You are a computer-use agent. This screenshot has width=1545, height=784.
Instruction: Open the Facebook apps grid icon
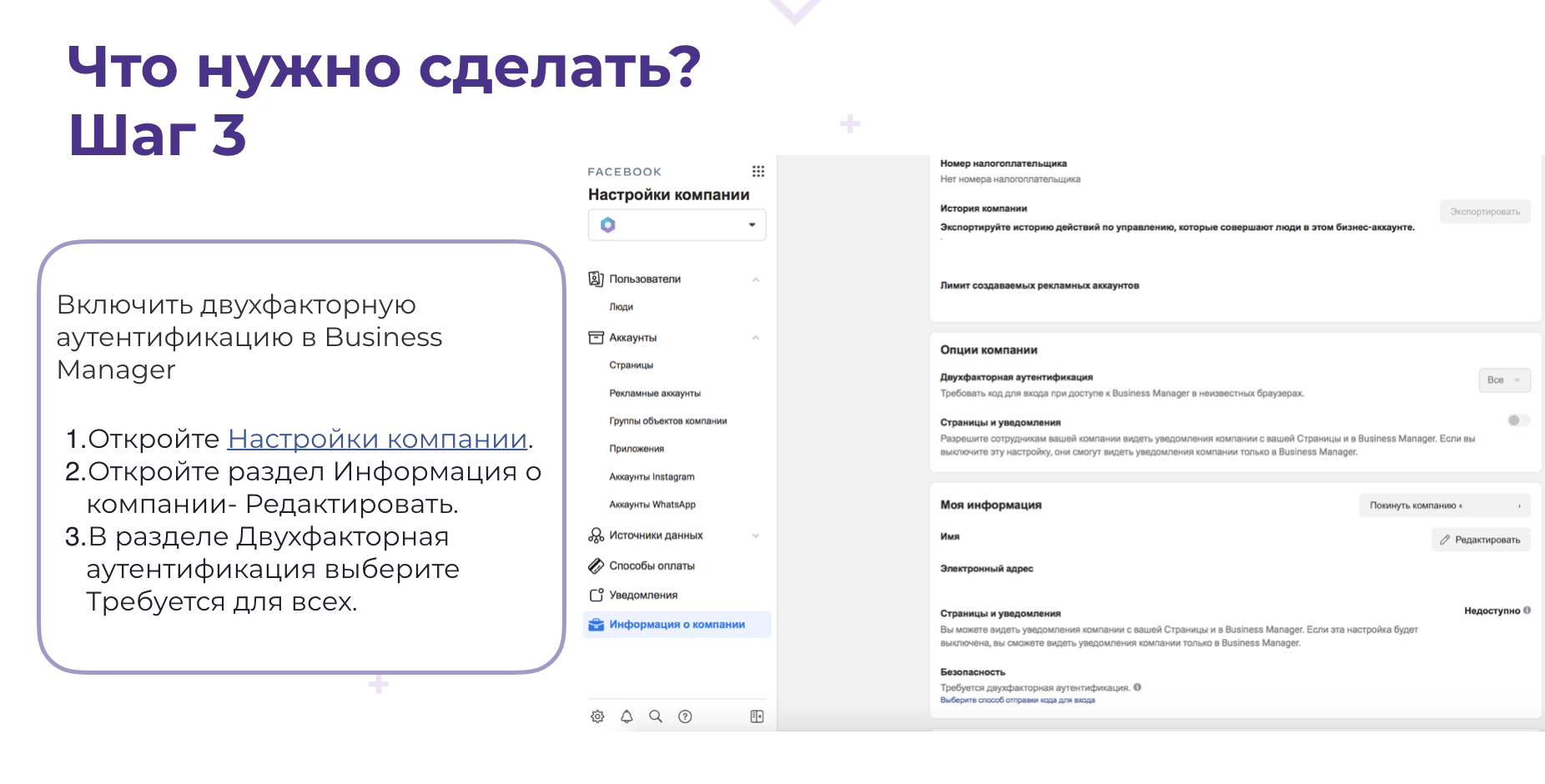click(x=757, y=171)
